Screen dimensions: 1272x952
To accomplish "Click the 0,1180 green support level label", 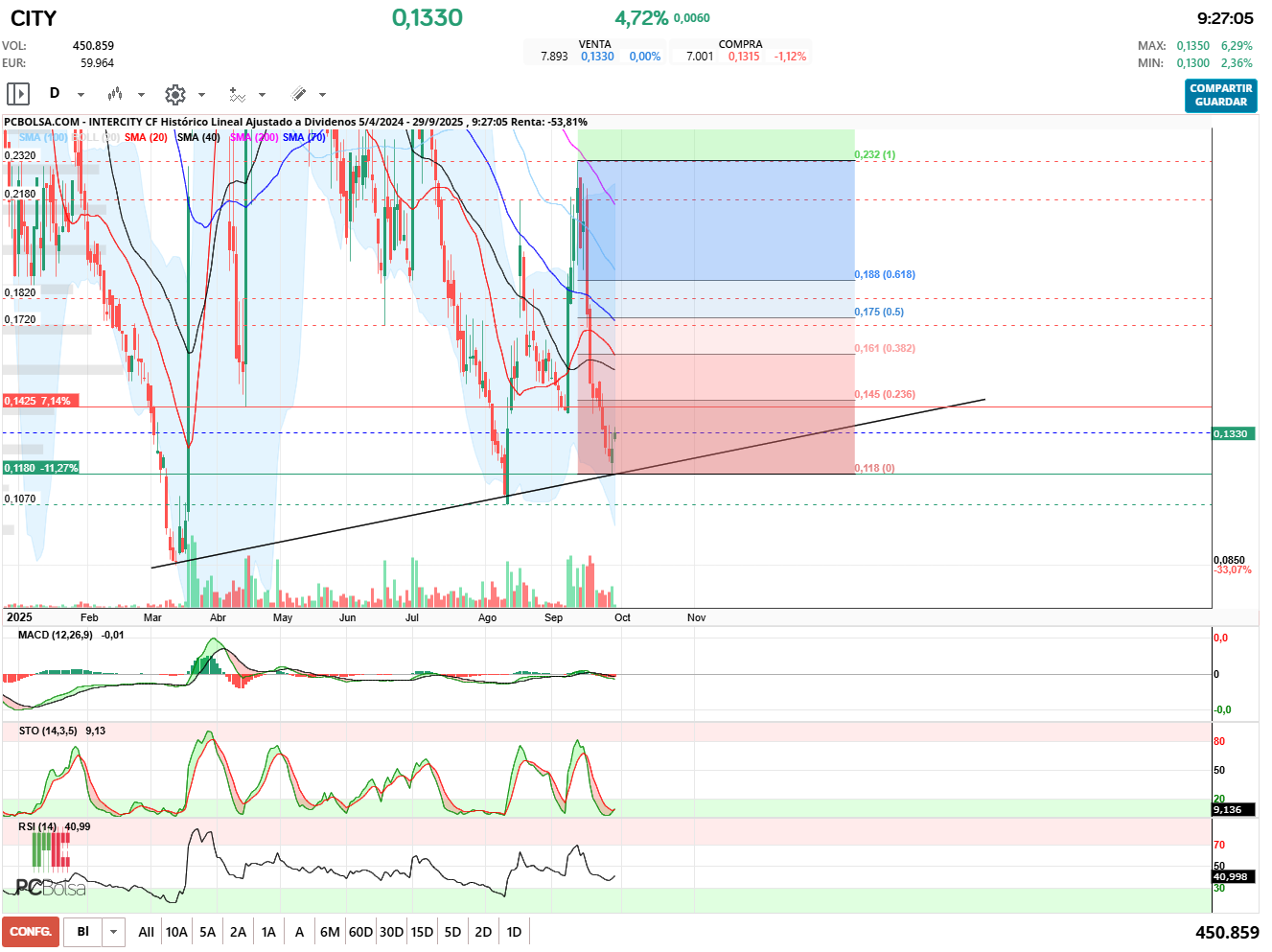I will [40, 468].
